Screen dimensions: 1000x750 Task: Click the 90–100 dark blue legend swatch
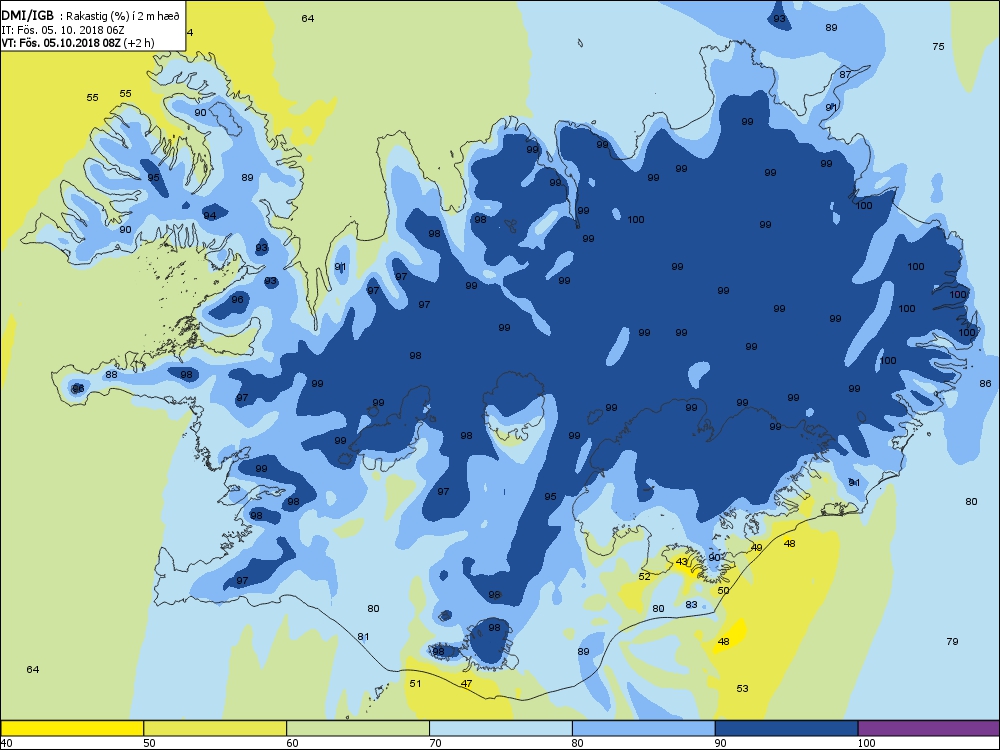tap(786, 728)
